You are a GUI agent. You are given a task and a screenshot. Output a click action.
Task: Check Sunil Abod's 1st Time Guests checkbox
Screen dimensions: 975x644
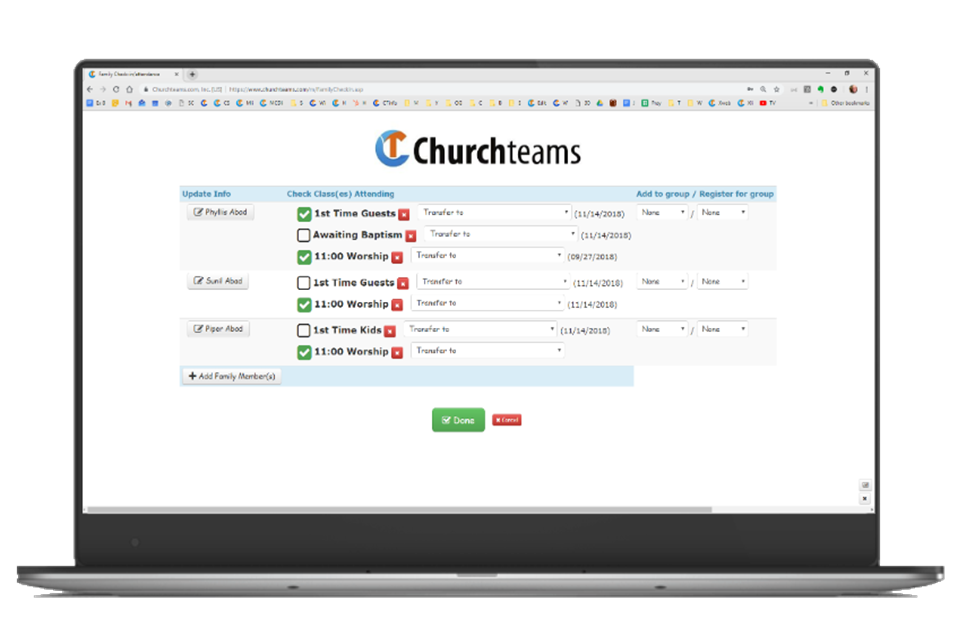303,283
